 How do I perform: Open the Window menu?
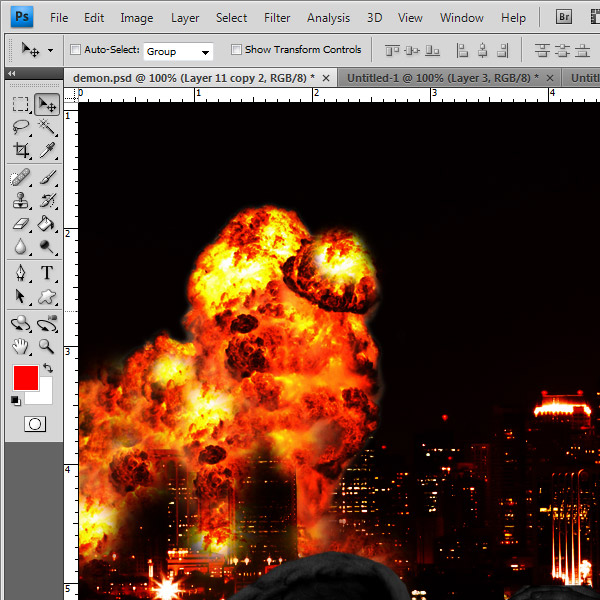(x=461, y=18)
